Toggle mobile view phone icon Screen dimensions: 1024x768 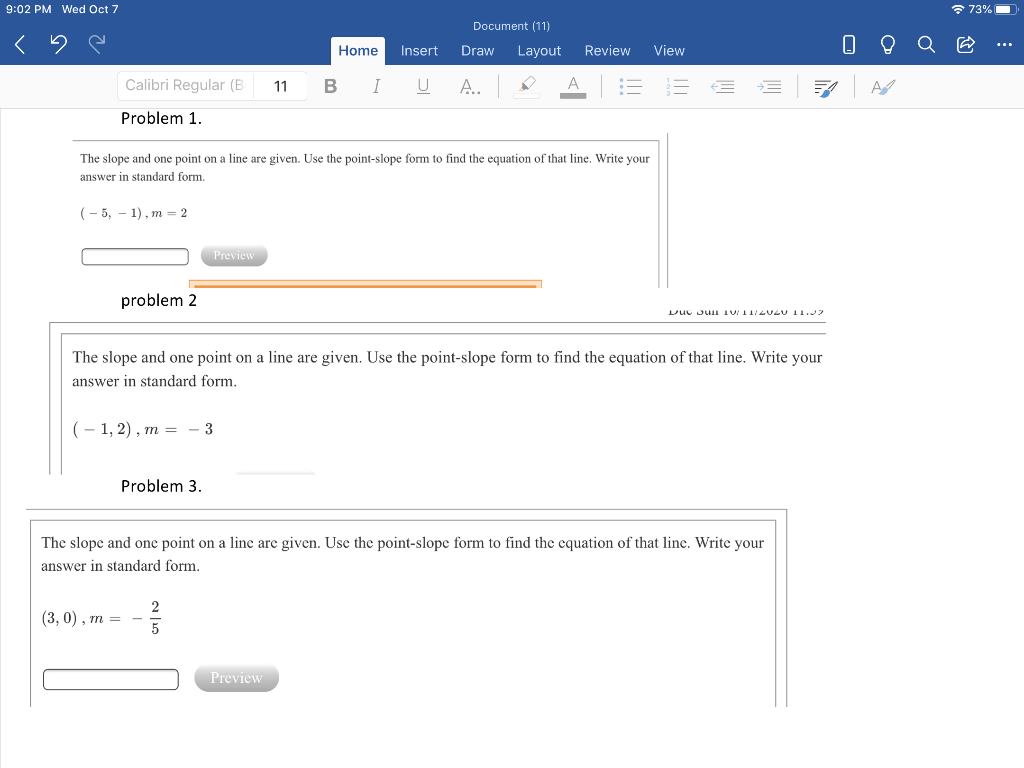click(x=848, y=44)
